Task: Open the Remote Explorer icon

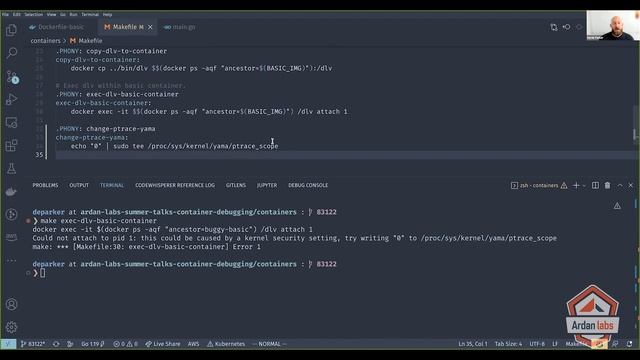Action: pos(11,122)
